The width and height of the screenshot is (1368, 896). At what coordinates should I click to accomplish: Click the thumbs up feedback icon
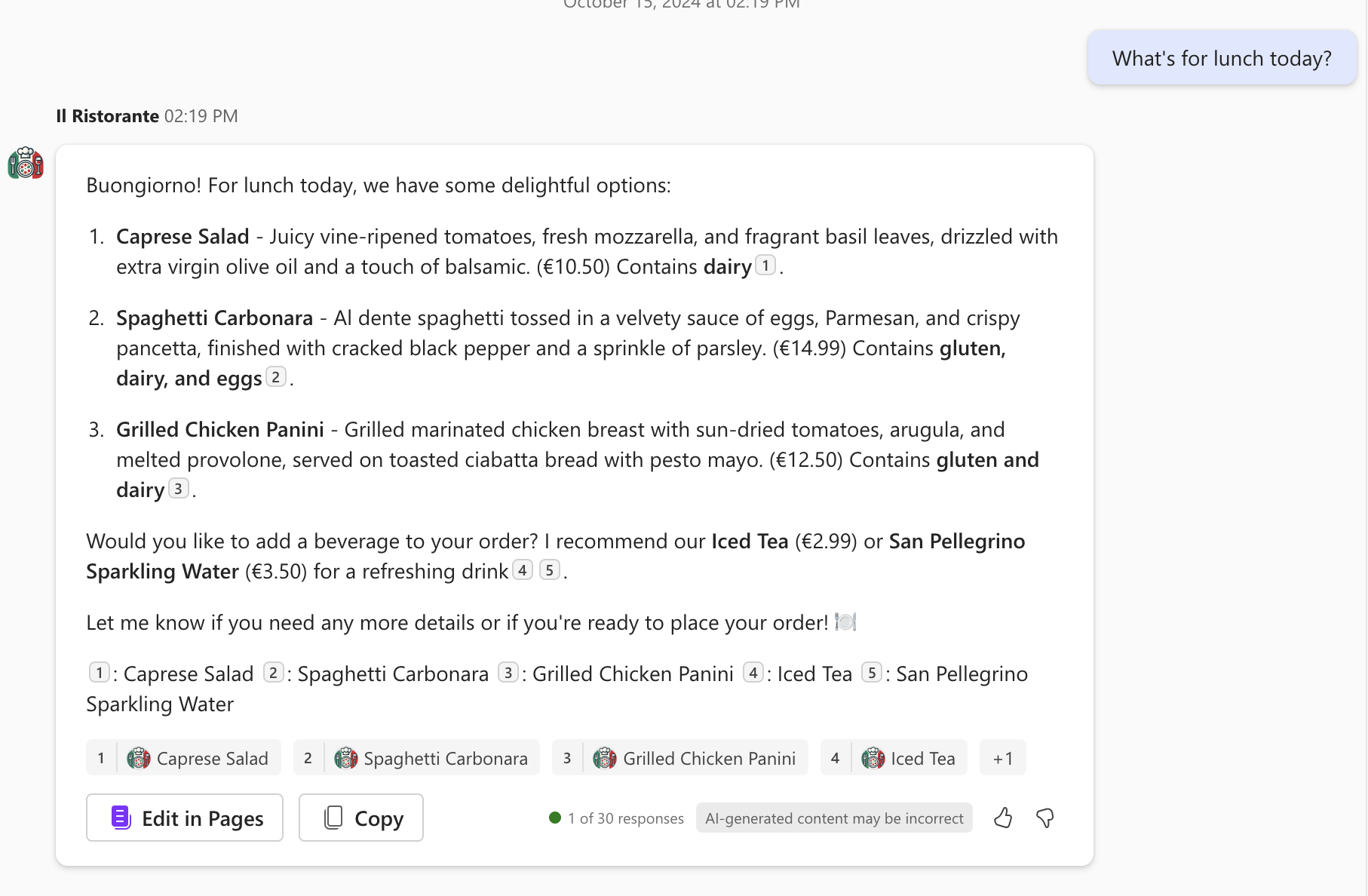1003,818
